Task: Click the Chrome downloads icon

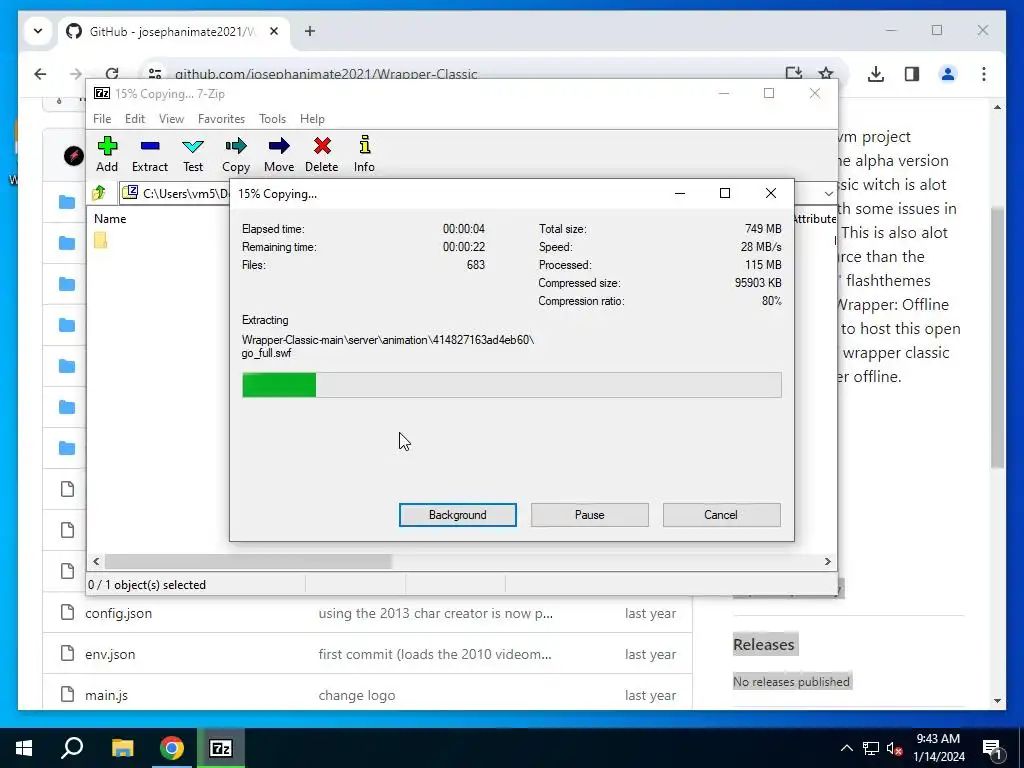Action: coord(876,74)
